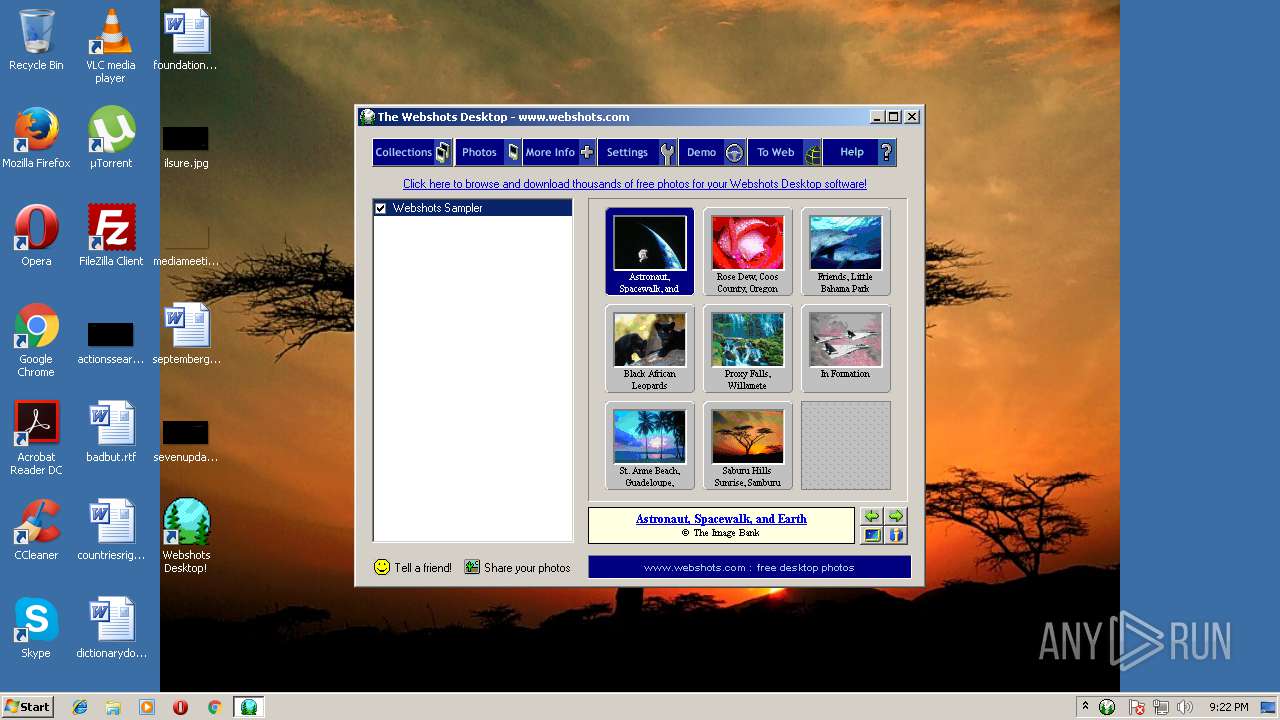Select the Proxy Falls, Willamette thumbnail
This screenshot has height=720, width=1280.
(747, 348)
